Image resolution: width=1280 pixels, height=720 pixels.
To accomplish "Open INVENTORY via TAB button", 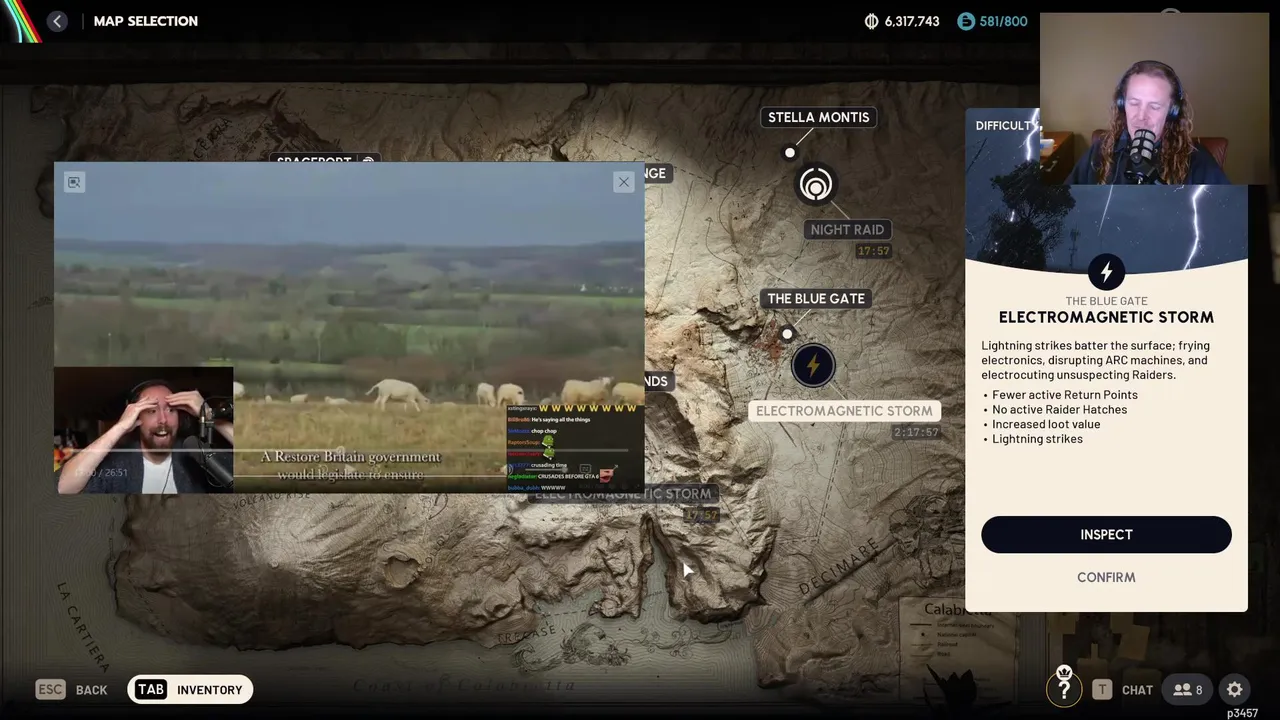I will (190, 689).
